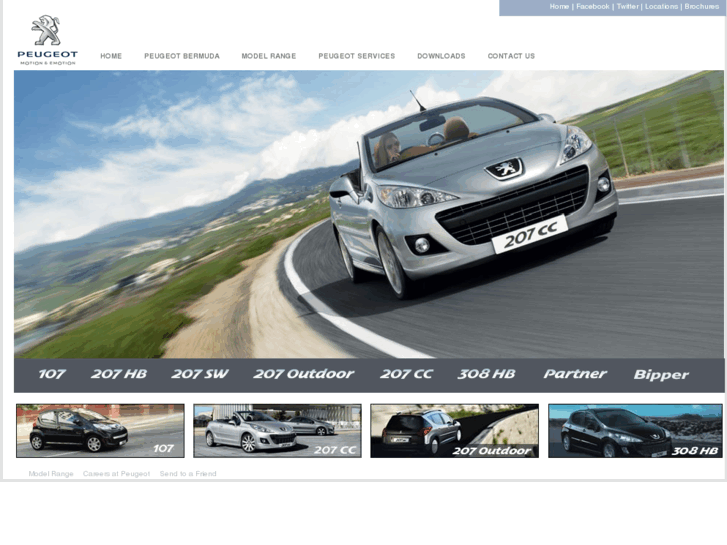Open the 207 Outdoor car thumbnail
The height and width of the screenshot is (545, 727).
[454, 430]
